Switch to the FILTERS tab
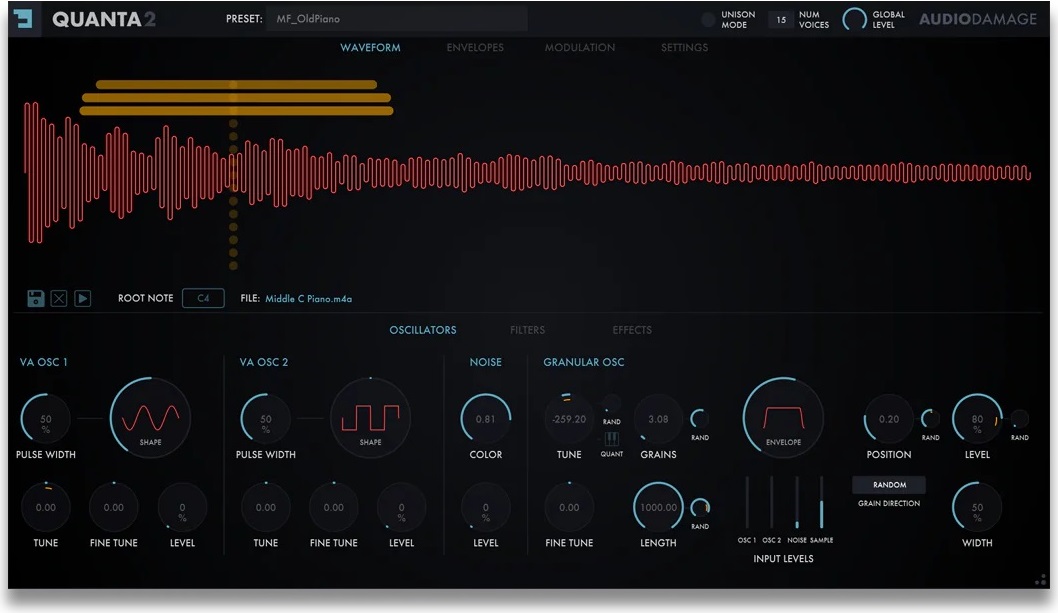This screenshot has width=1058, height=613. point(527,329)
